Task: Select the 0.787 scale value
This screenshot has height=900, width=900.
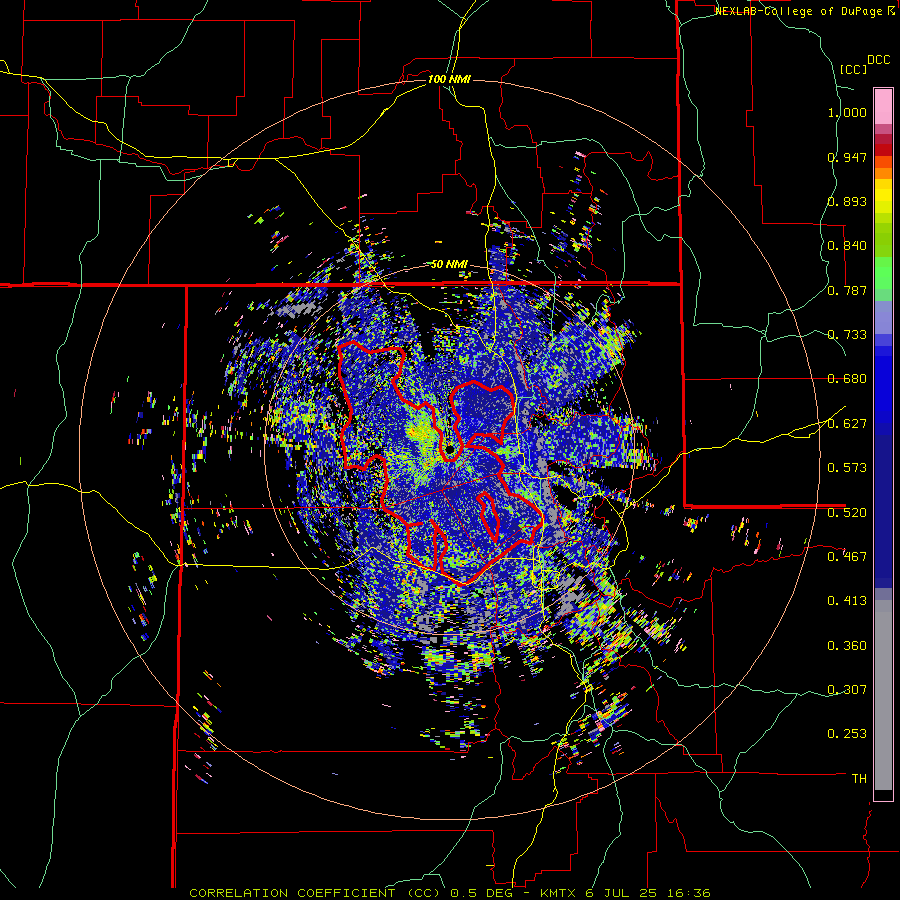Action: 847,290
